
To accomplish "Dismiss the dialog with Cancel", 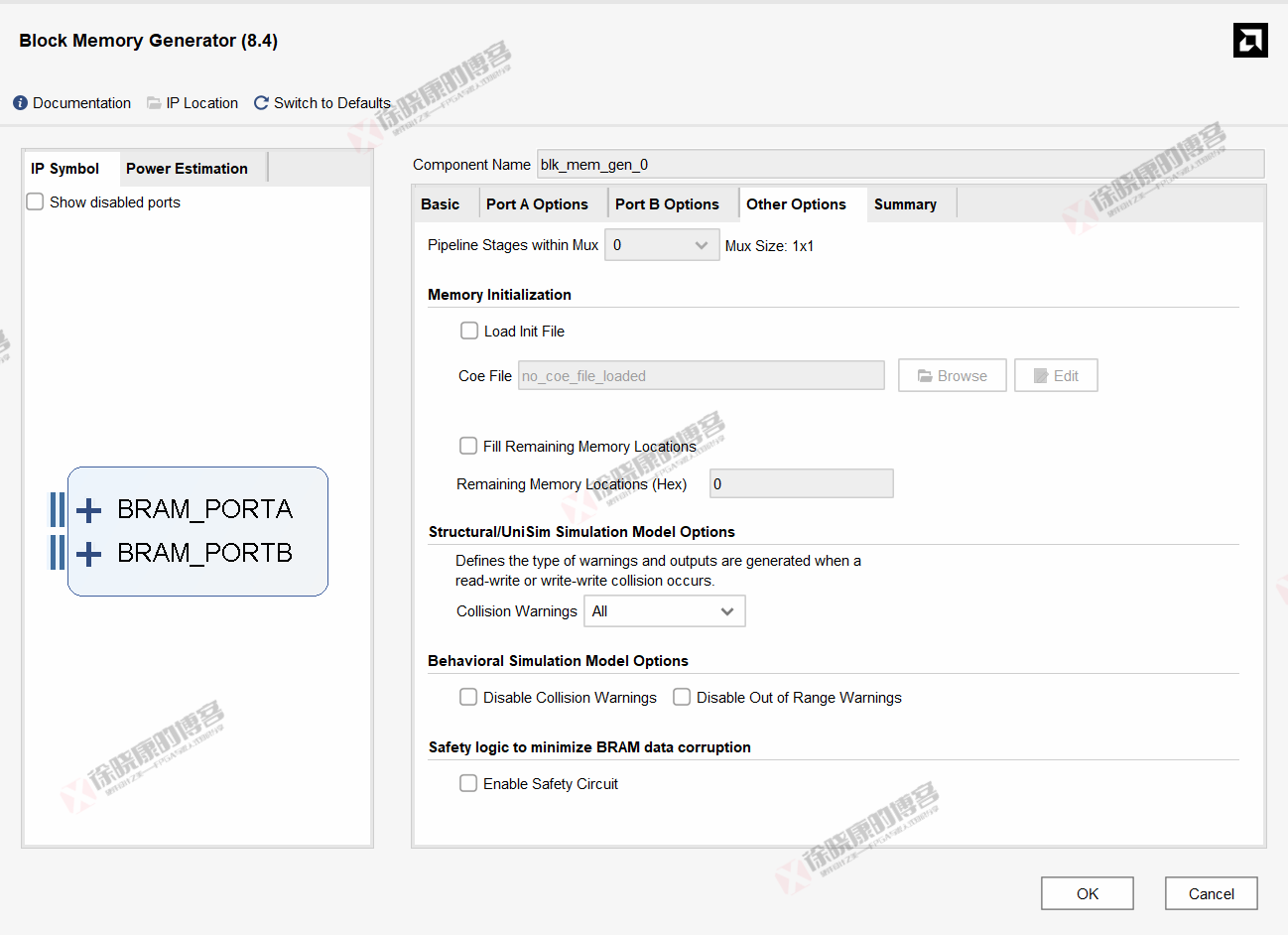I will coord(1211,892).
